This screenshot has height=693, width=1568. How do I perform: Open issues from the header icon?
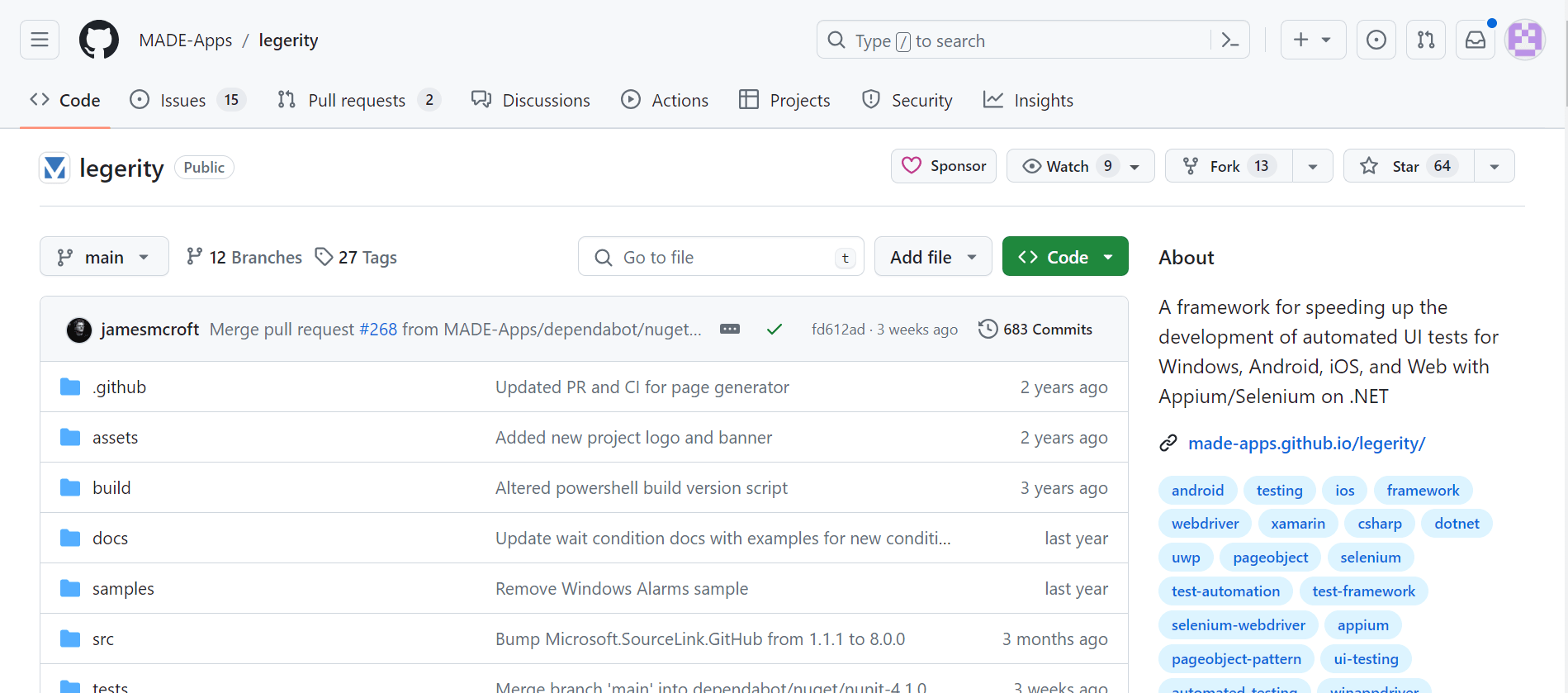point(1376,40)
